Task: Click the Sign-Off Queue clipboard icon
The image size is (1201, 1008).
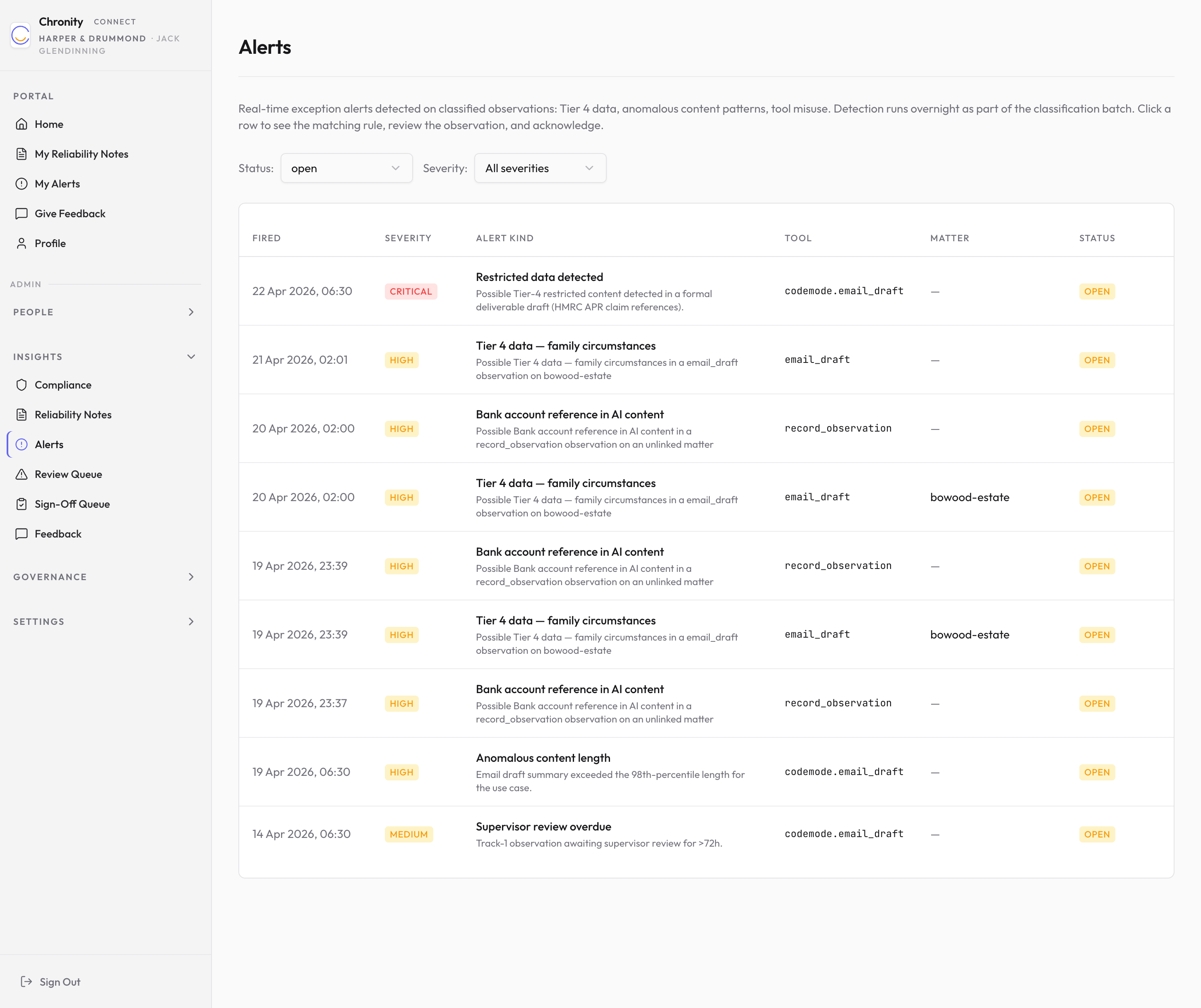Action: 21,504
